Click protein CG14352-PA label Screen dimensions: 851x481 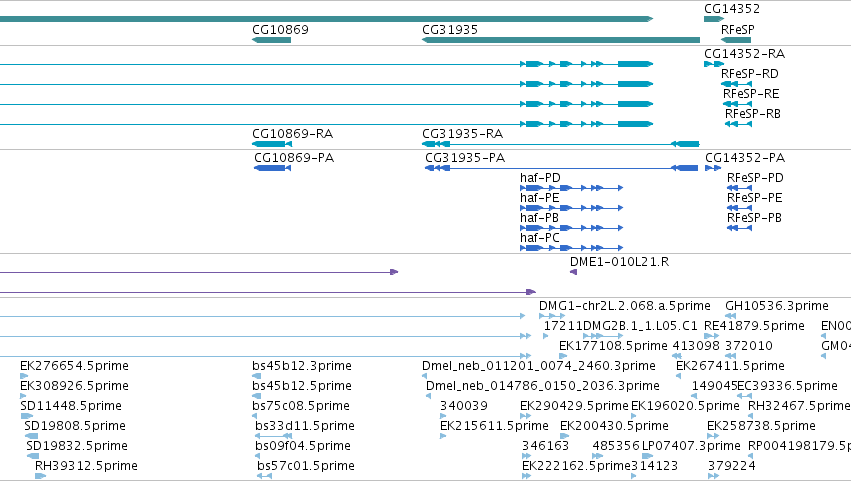click(x=745, y=158)
